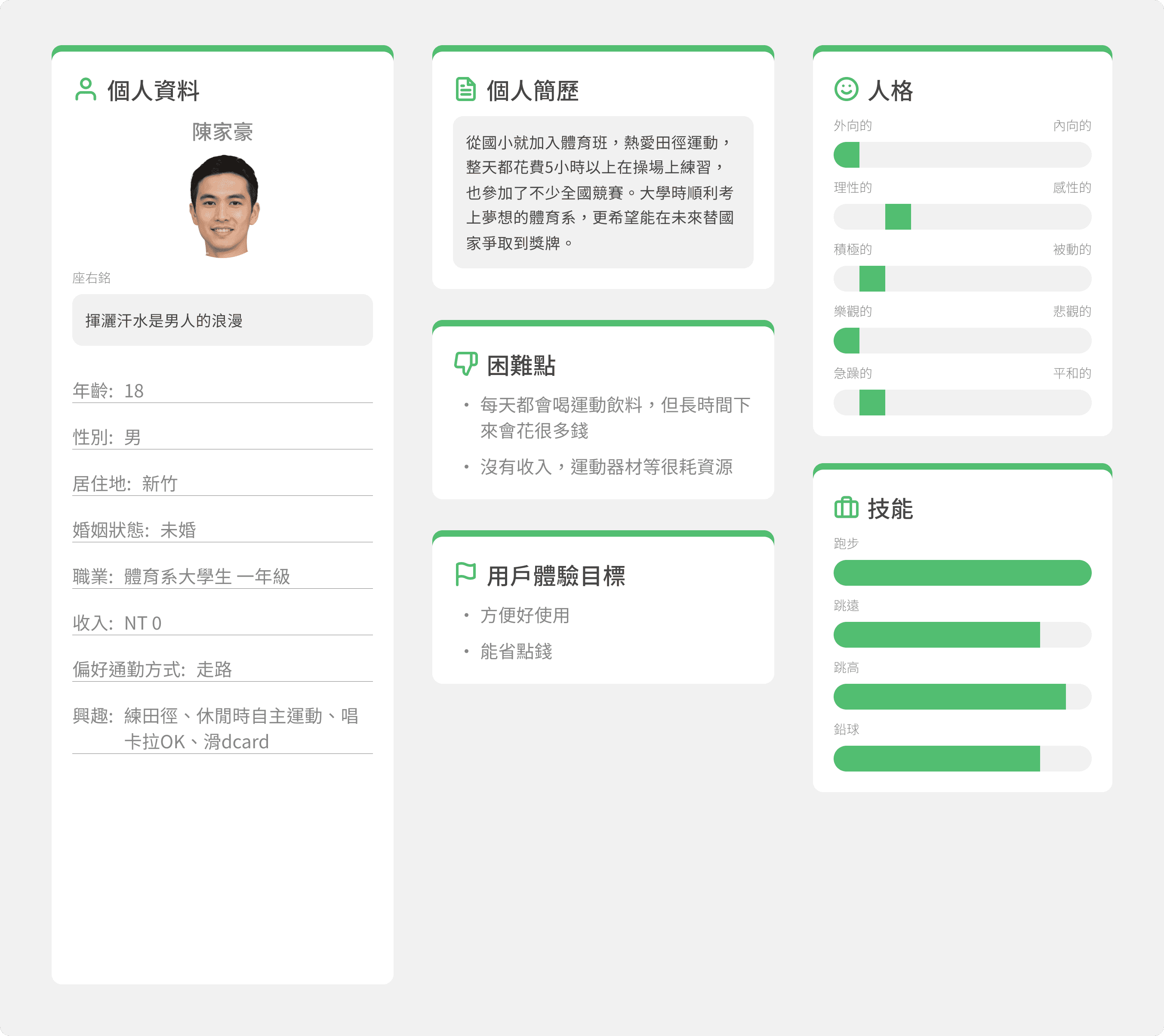Click the bullet 能省點錢

(x=516, y=651)
